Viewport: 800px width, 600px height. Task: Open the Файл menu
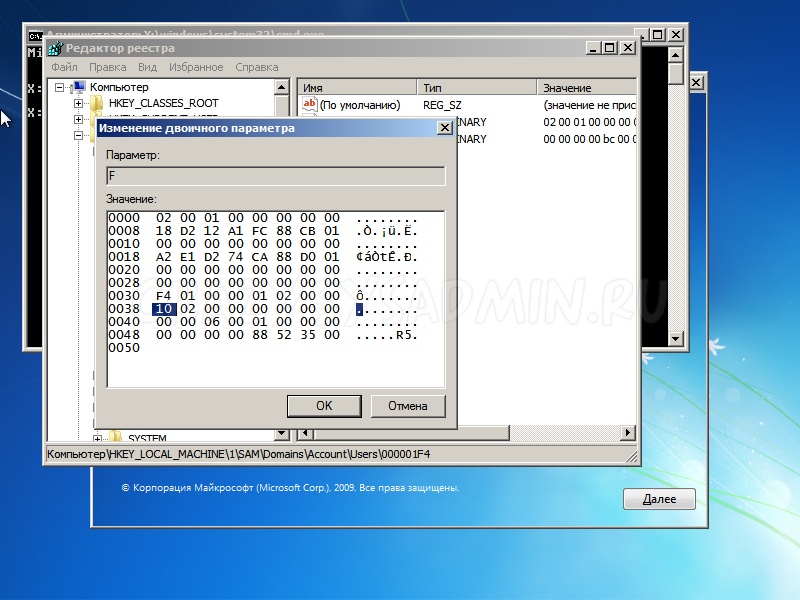pyautogui.click(x=64, y=67)
